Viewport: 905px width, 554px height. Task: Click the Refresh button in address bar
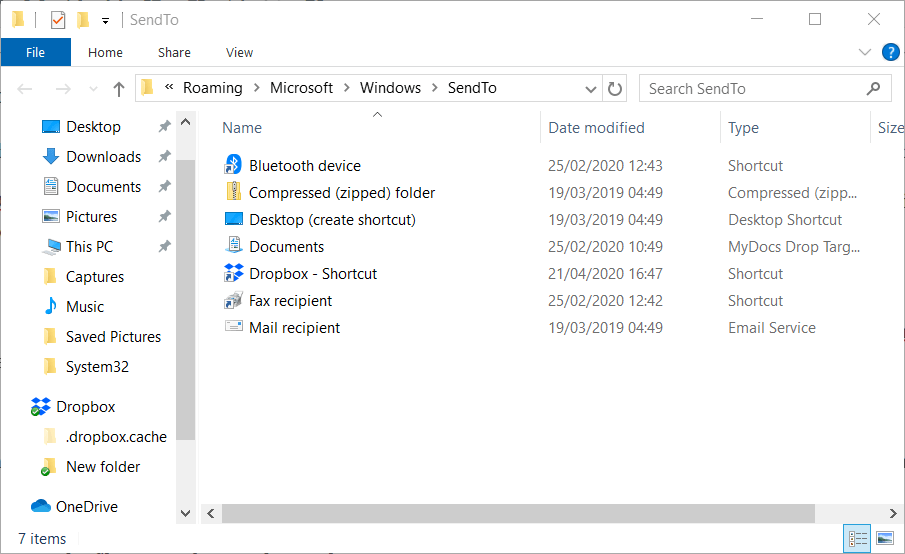[x=615, y=88]
